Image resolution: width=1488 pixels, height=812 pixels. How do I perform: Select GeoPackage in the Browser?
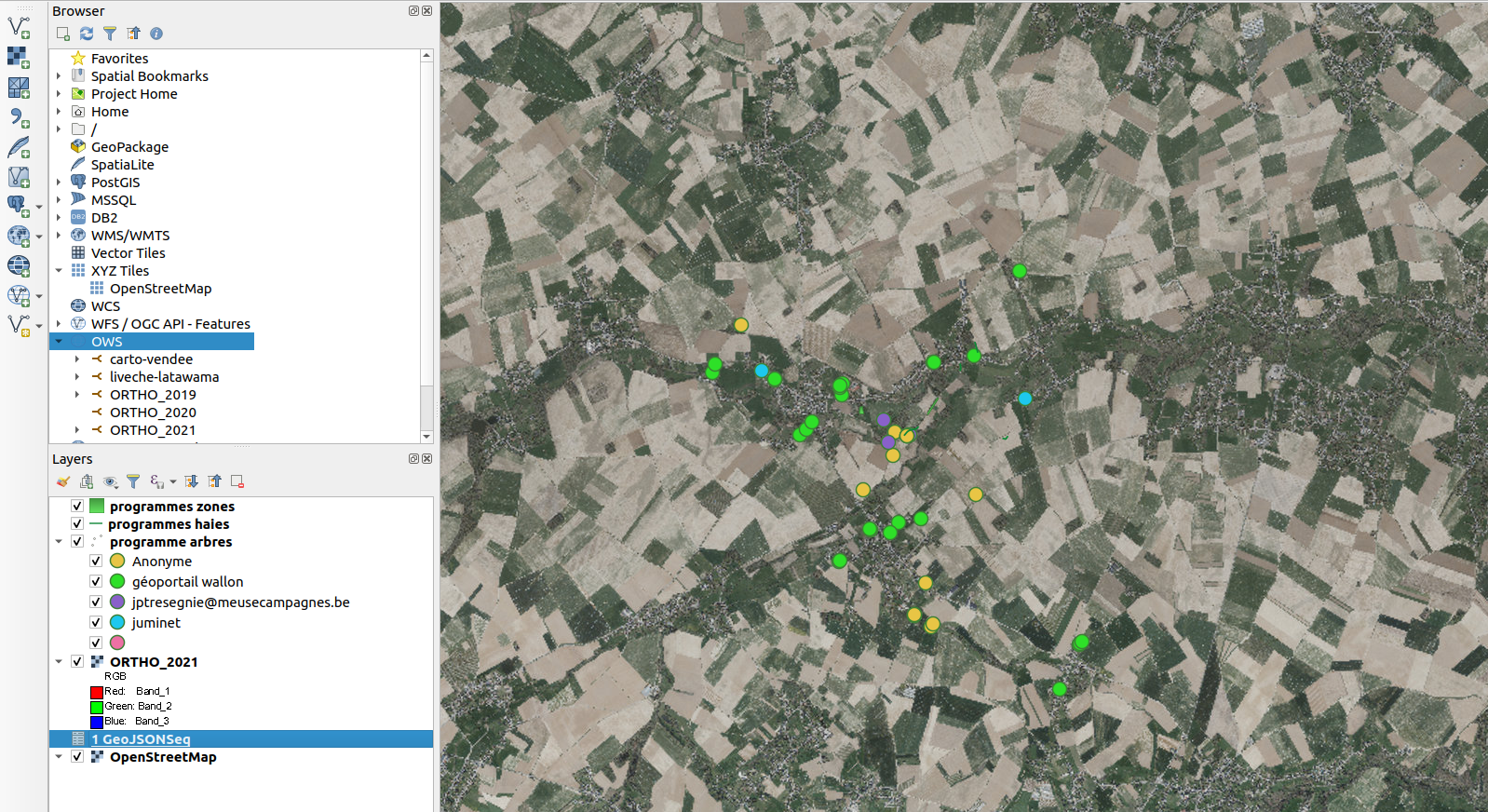(129, 147)
